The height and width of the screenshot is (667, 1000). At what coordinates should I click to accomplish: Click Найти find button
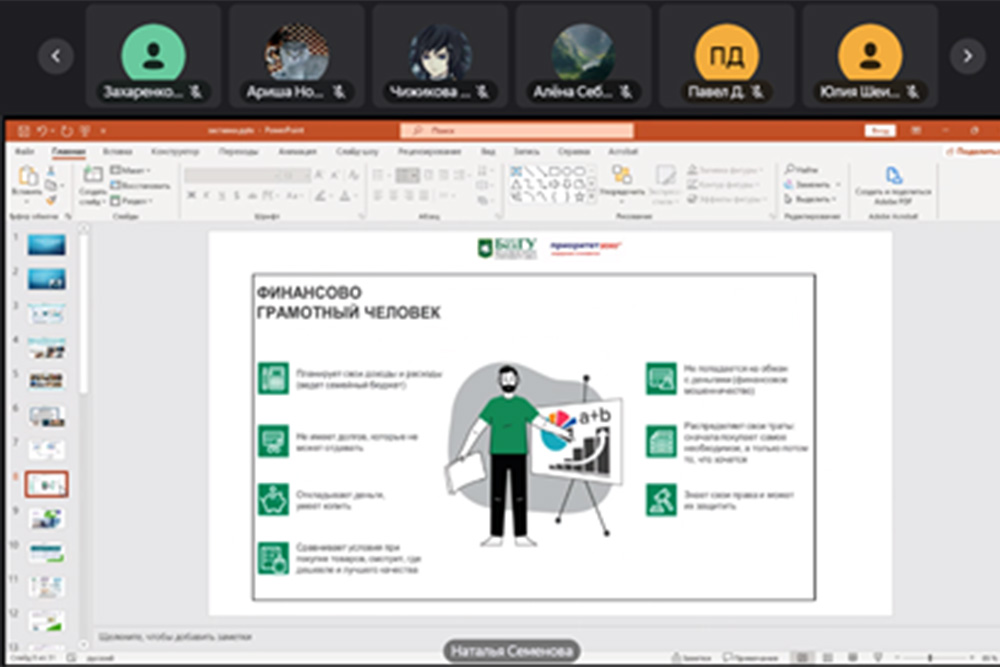[x=801, y=170]
